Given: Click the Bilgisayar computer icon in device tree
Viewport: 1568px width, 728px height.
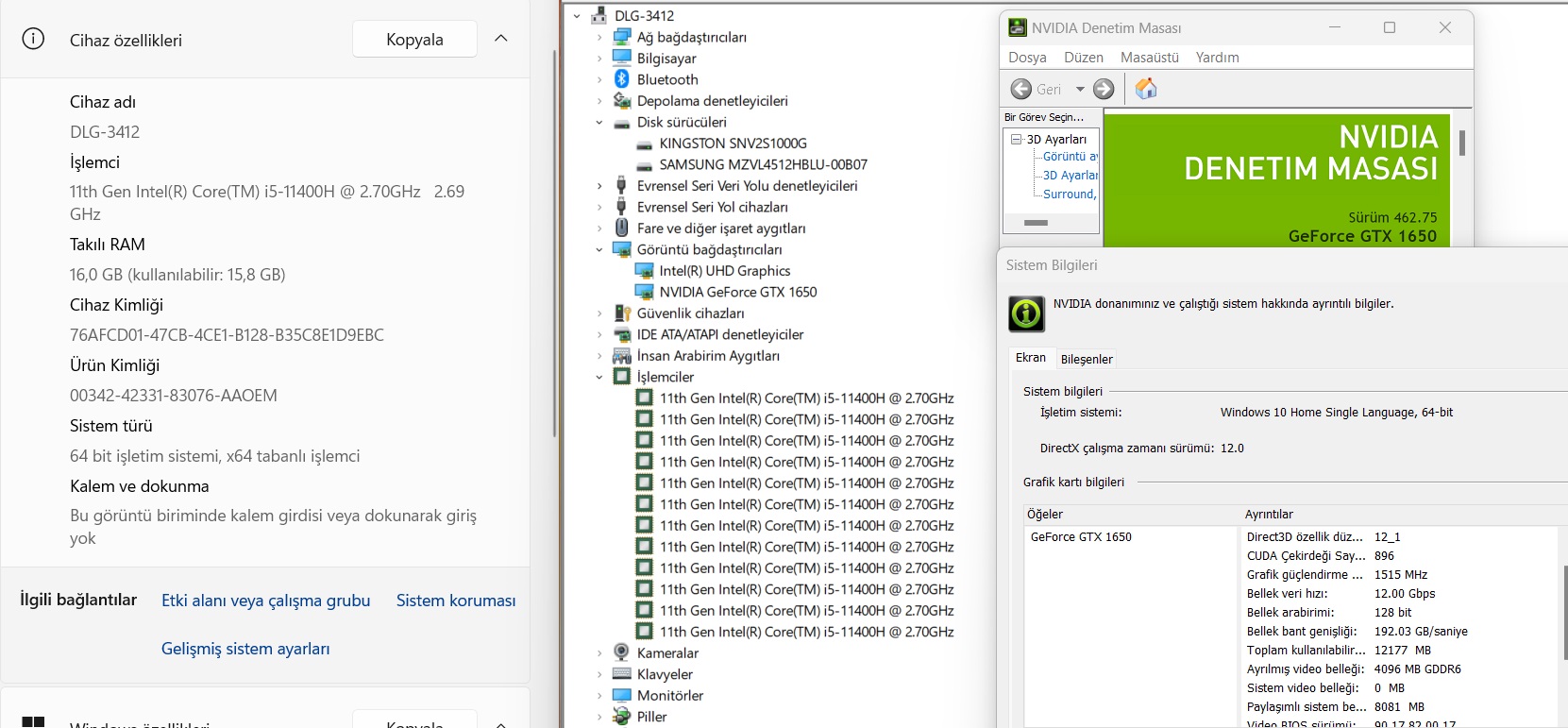Looking at the screenshot, I should coord(622,58).
